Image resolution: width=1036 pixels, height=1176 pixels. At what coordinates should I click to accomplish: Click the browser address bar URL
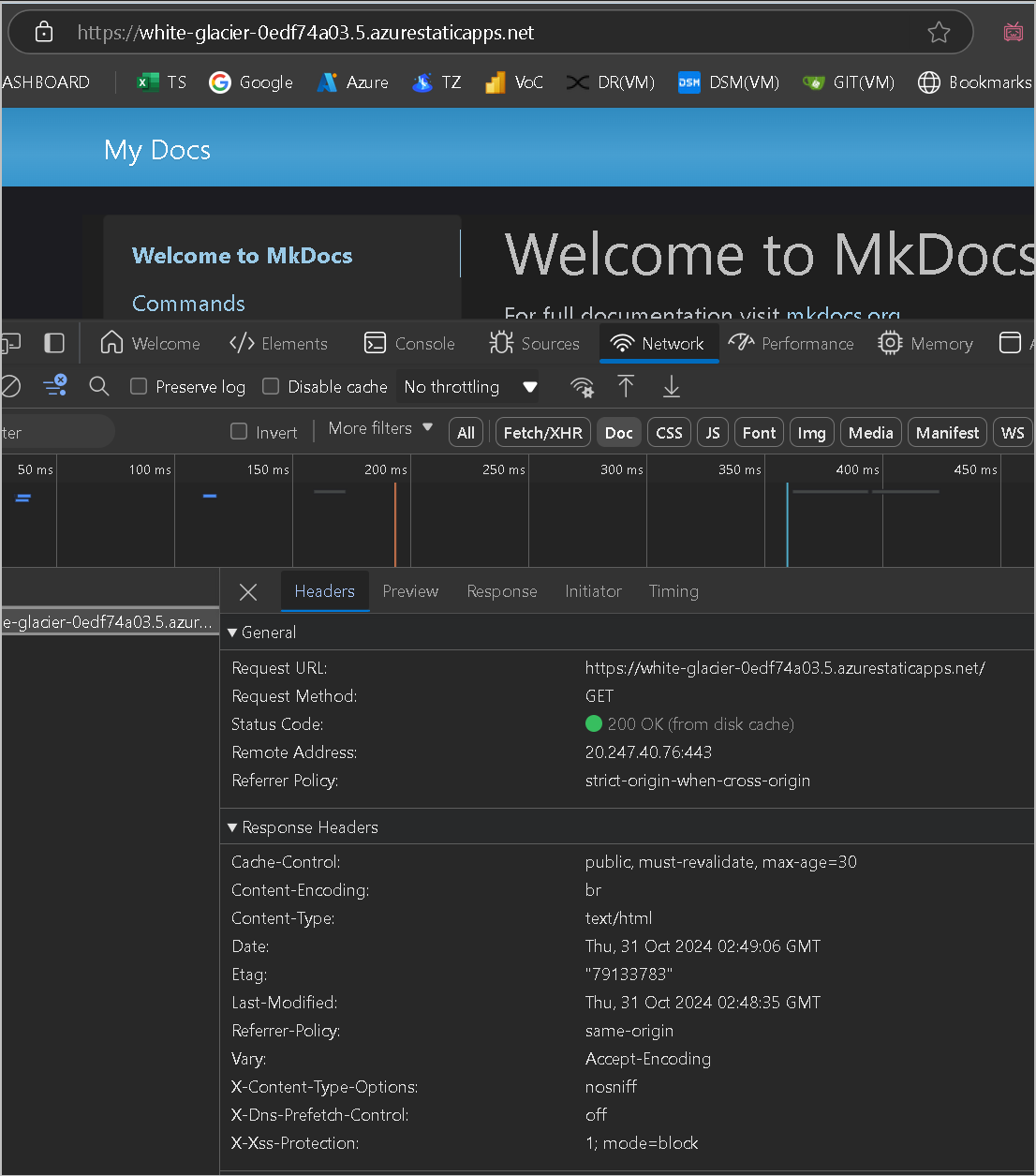click(305, 33)
